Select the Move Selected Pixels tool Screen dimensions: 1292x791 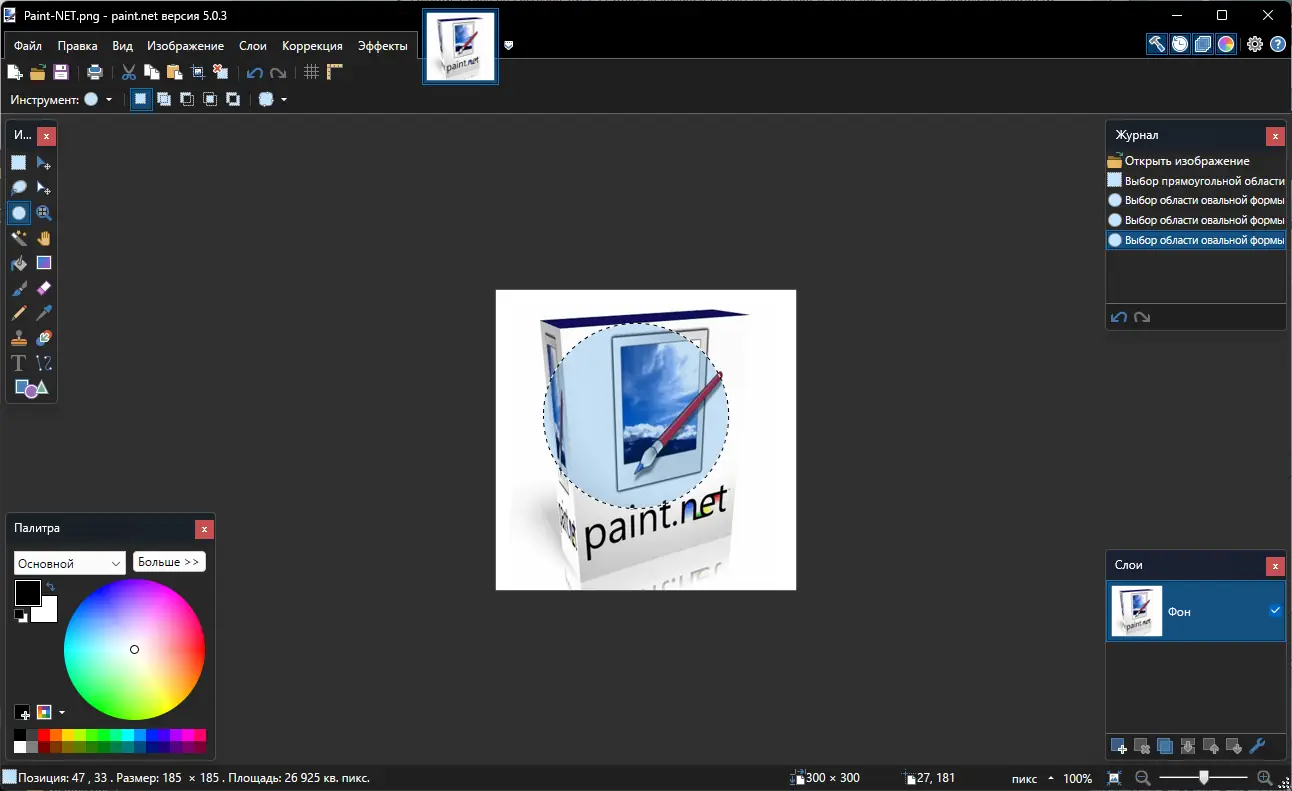44,163
